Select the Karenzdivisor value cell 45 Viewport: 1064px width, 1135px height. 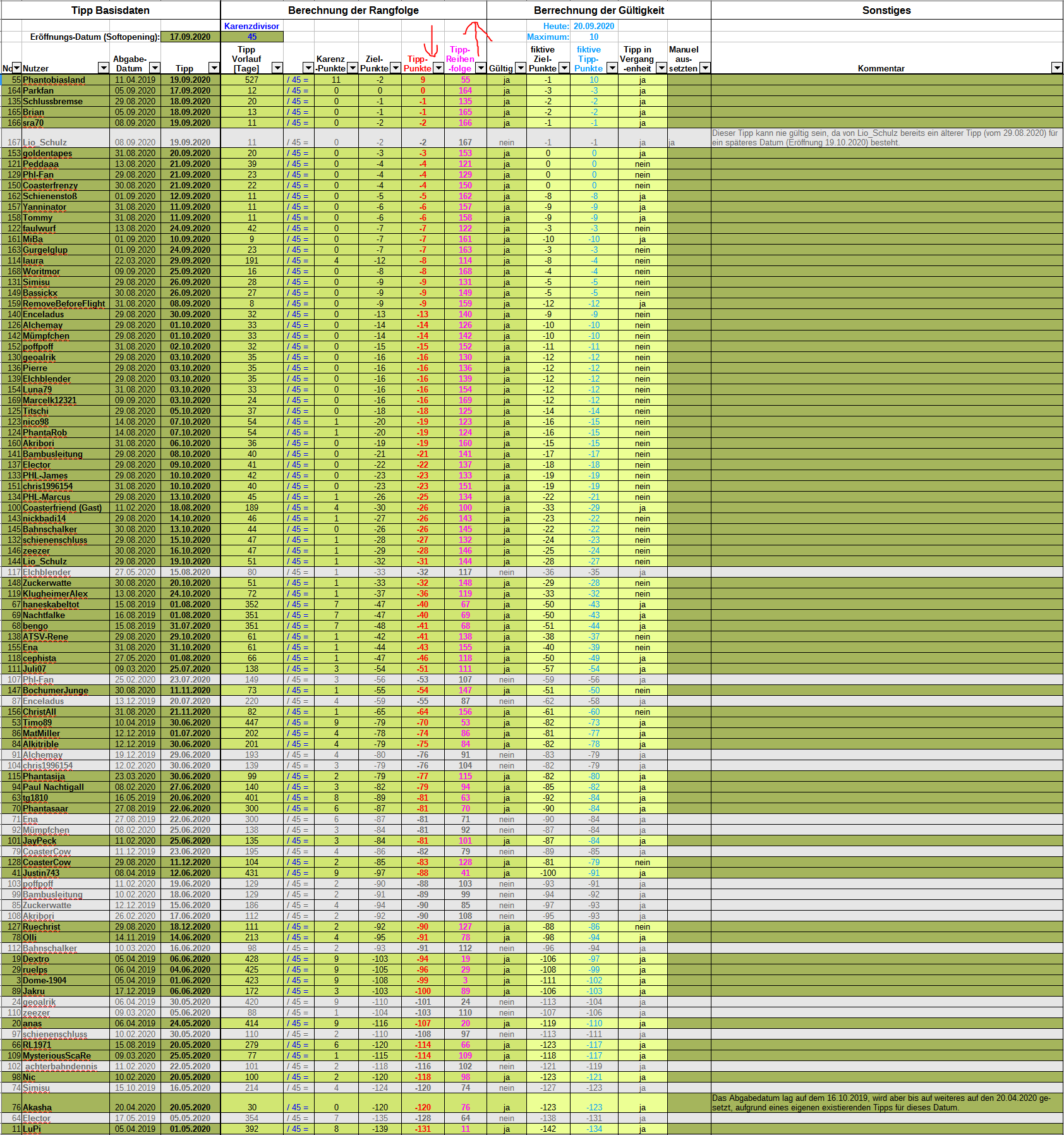point(251,37)
